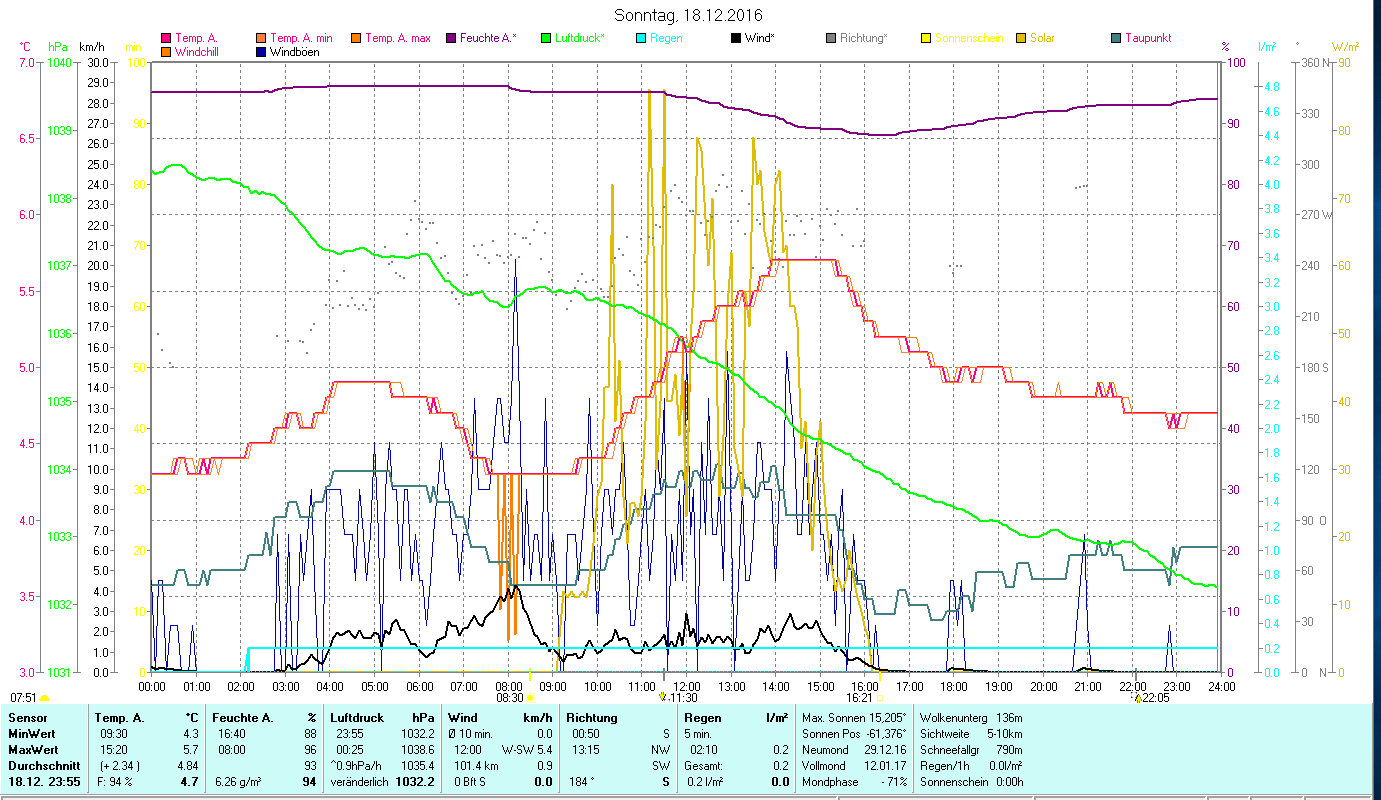The image size is (1381, 800).
Task: Click the "Sonnen Pos -61,376°" entry
Action: (854, 734)
